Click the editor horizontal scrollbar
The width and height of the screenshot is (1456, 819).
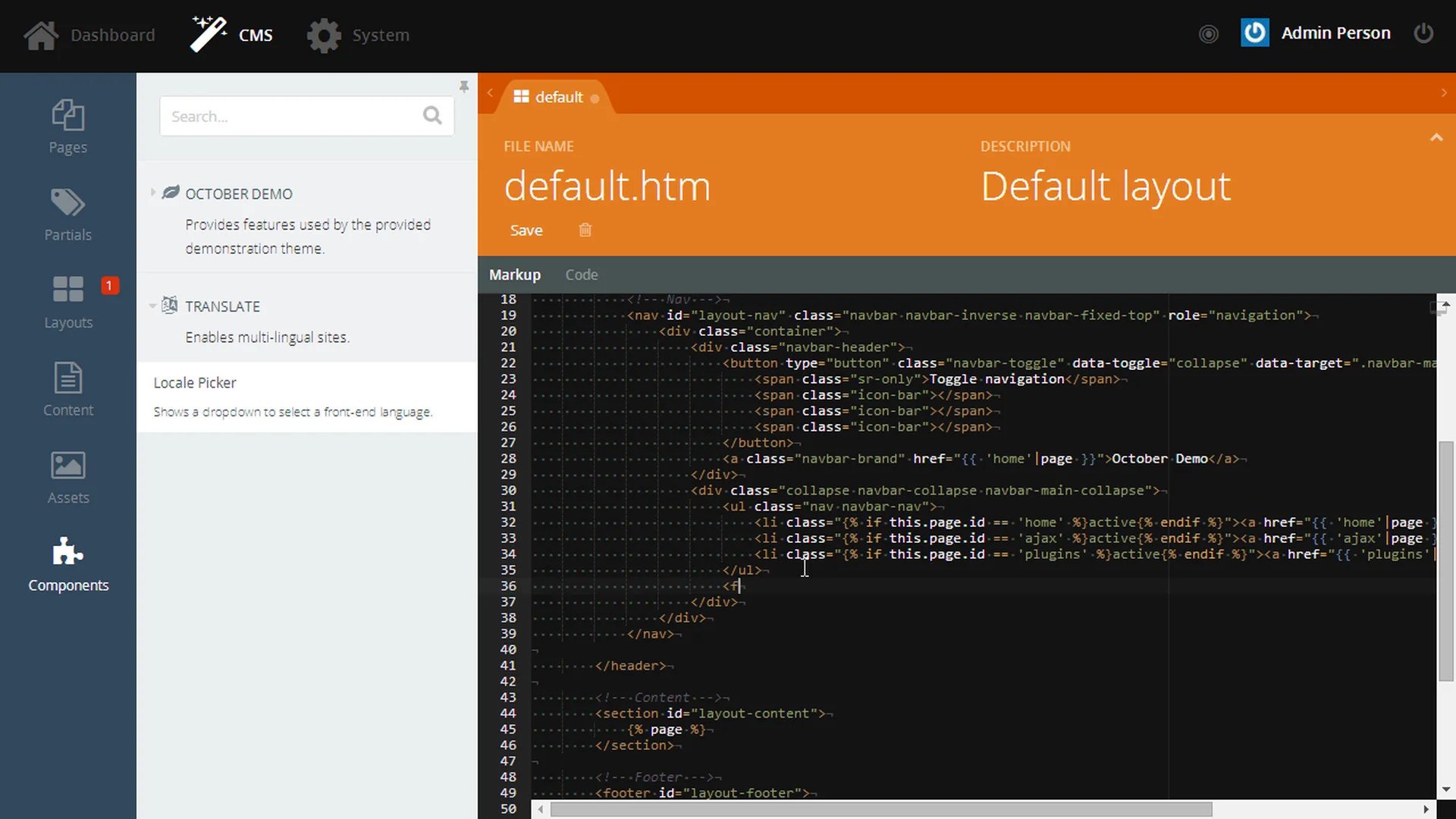pos(880,809)
